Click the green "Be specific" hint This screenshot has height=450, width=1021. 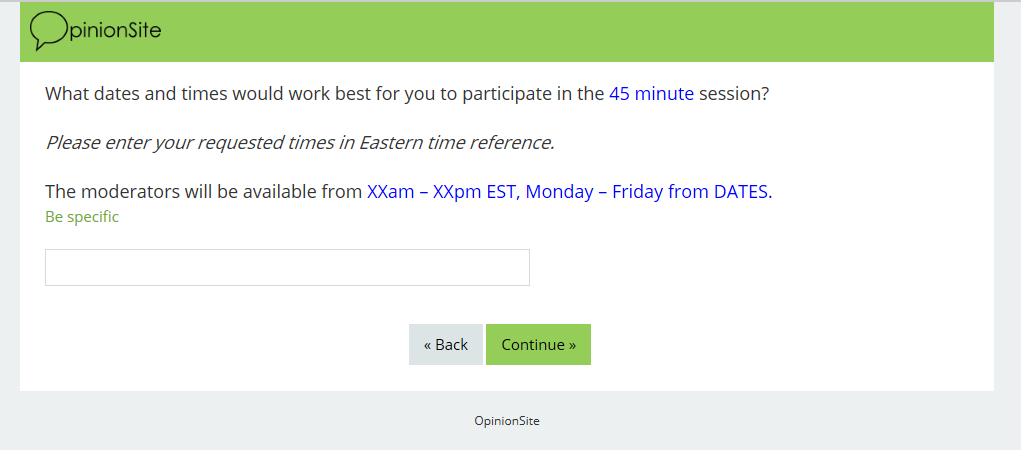click(82, 217)
